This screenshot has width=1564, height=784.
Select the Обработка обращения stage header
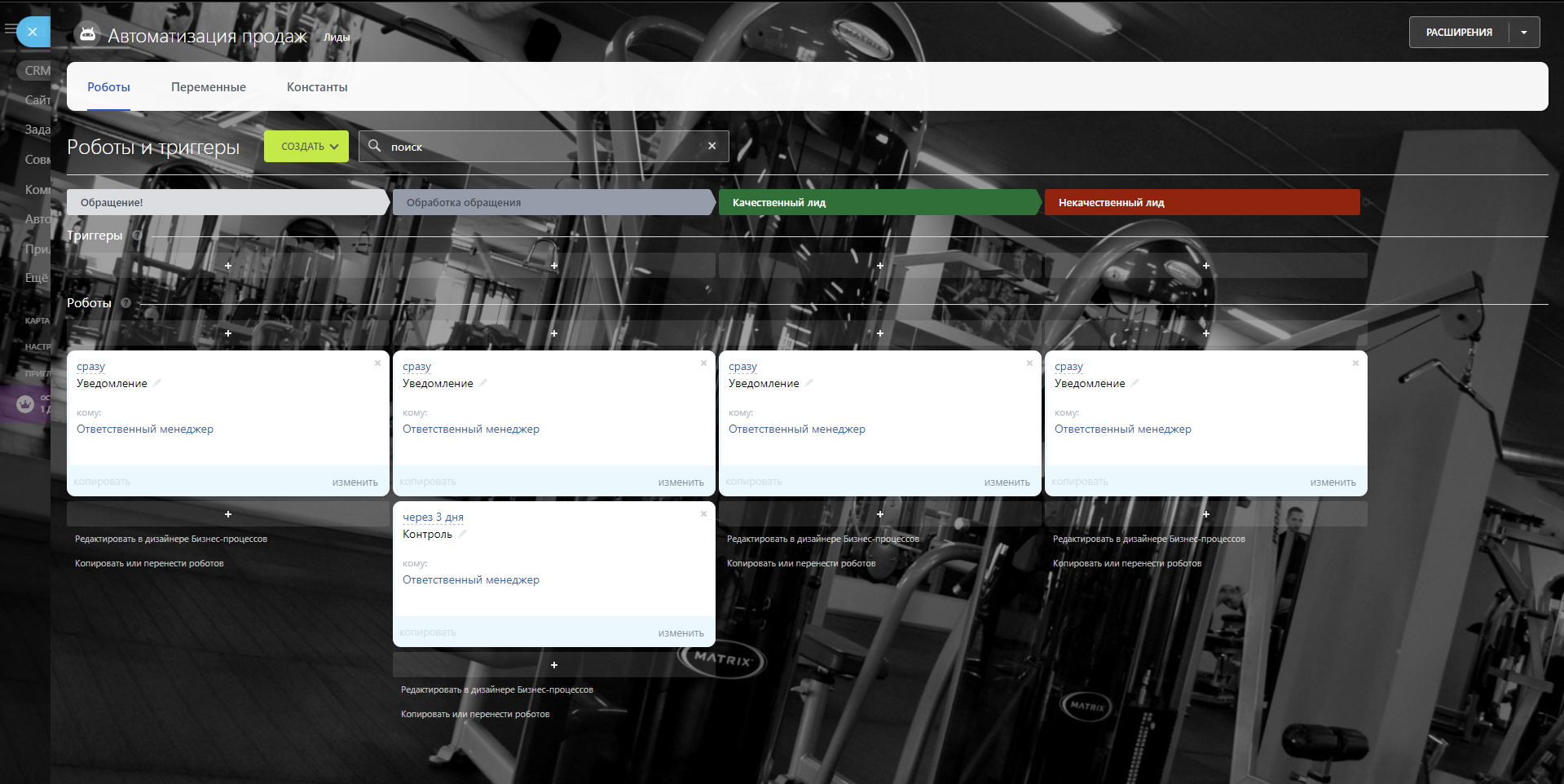point(554,202)
